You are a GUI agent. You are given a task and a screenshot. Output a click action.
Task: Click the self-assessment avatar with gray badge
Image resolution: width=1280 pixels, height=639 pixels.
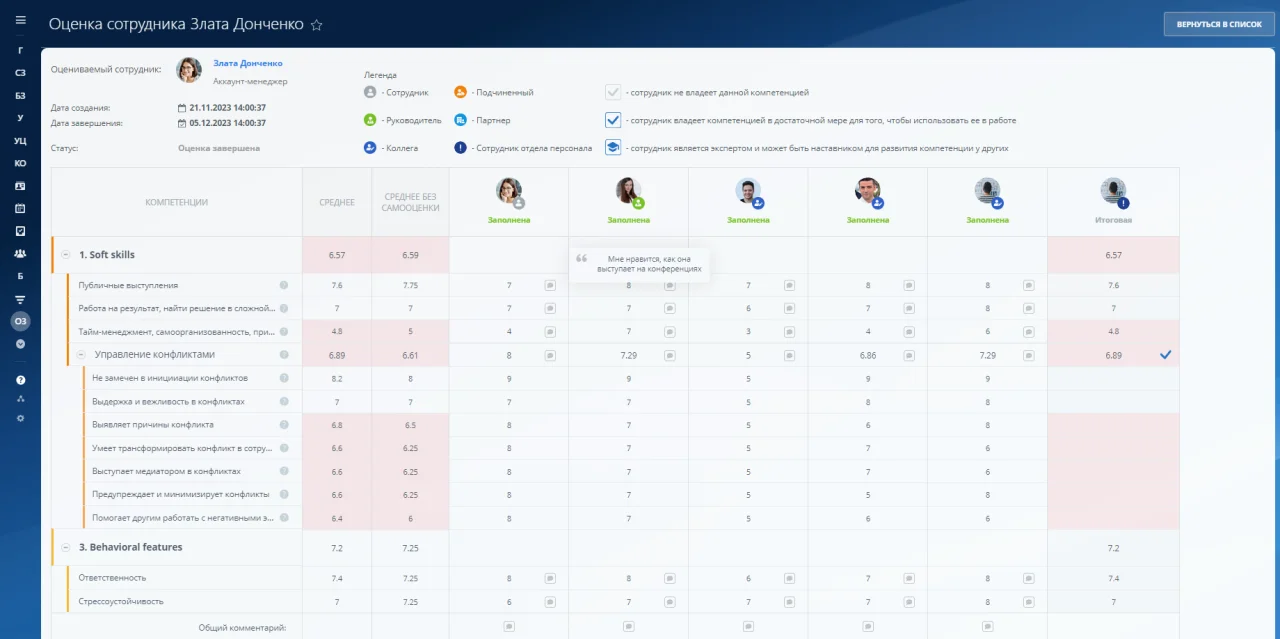pyautogui.click(x=509, y=192)
